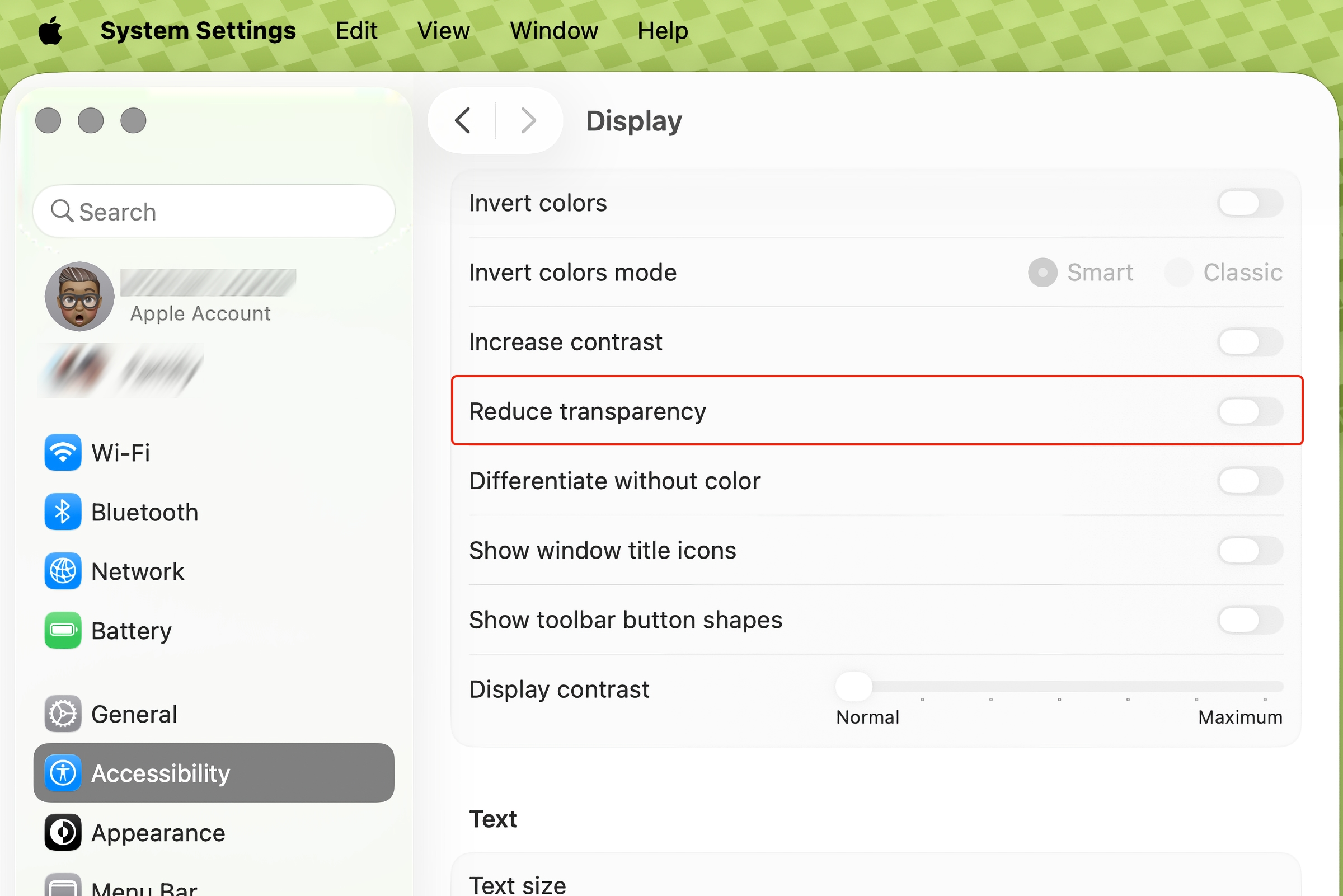Open Network settings via globe icon
This screenshot has width=1343, height=896.
62,571
